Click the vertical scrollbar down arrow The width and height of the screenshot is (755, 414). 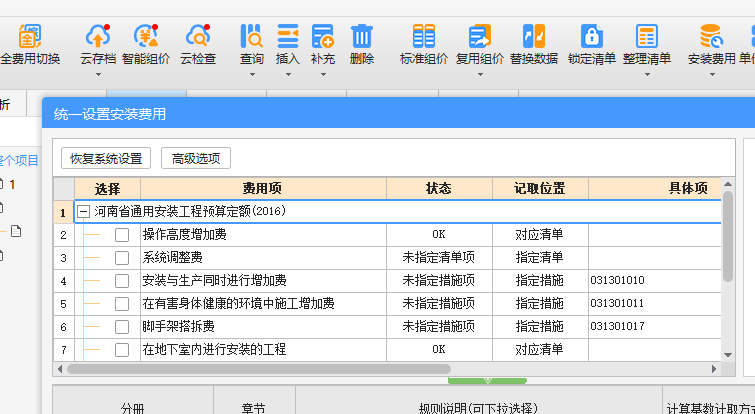pos(728,355)
